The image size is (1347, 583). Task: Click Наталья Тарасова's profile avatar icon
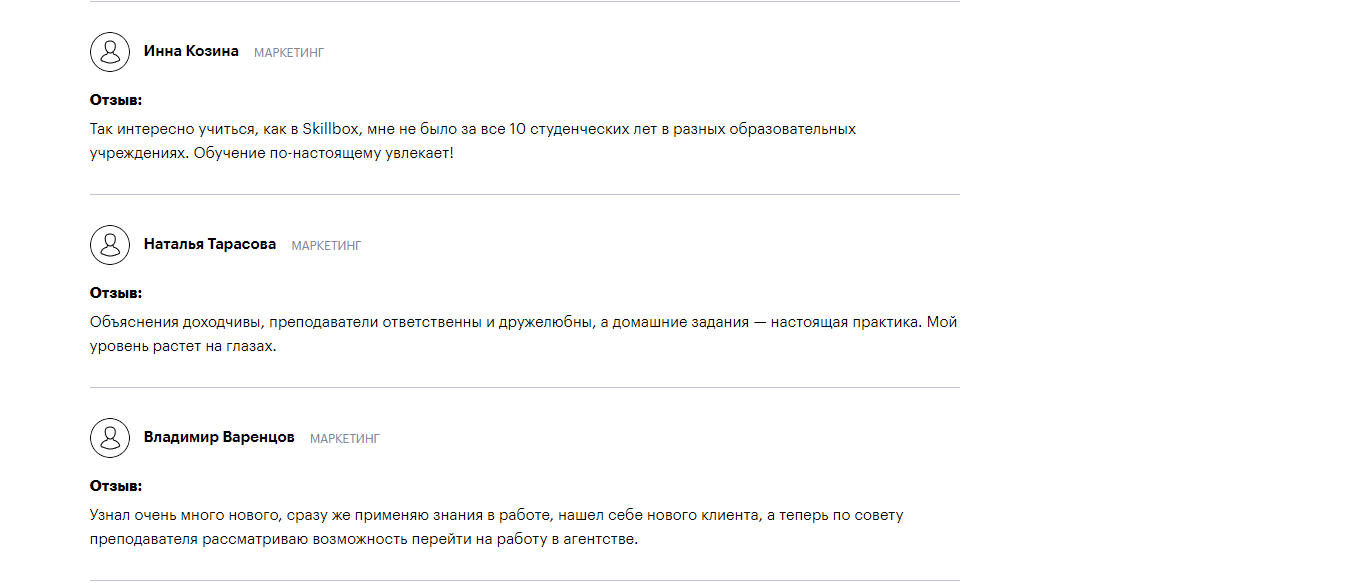(x=110, y=245)
